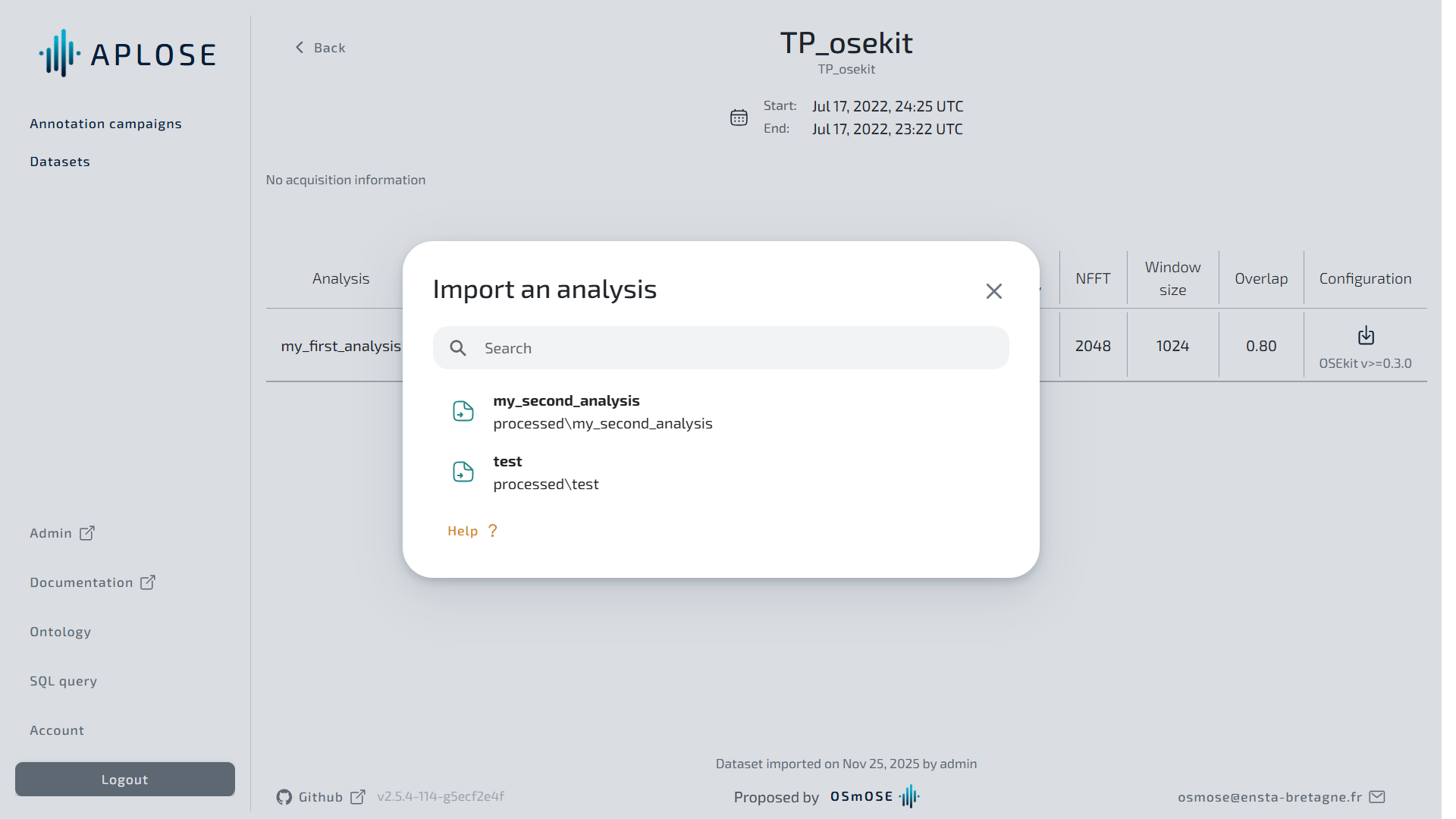
Task: Go back using the Back chevron
Action: coord(300,48)
